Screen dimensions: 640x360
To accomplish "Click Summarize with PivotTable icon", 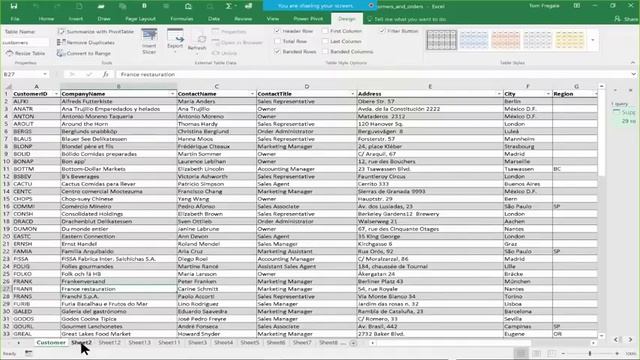I will (61, 31).
